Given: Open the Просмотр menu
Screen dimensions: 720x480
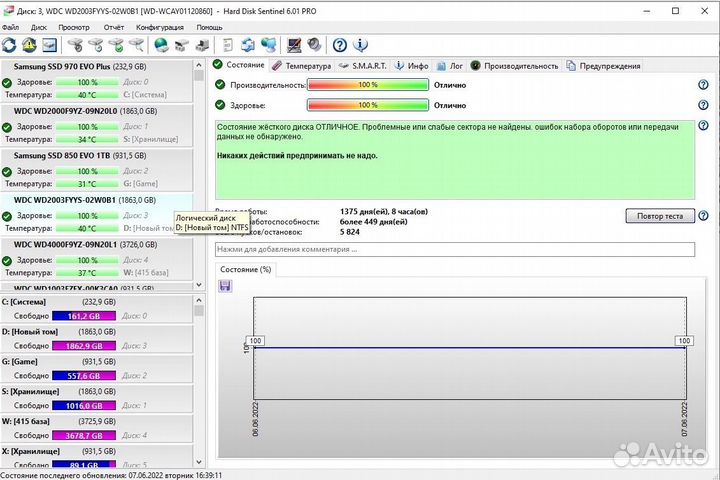Looking at the screenshot, I should pos(74,28).
